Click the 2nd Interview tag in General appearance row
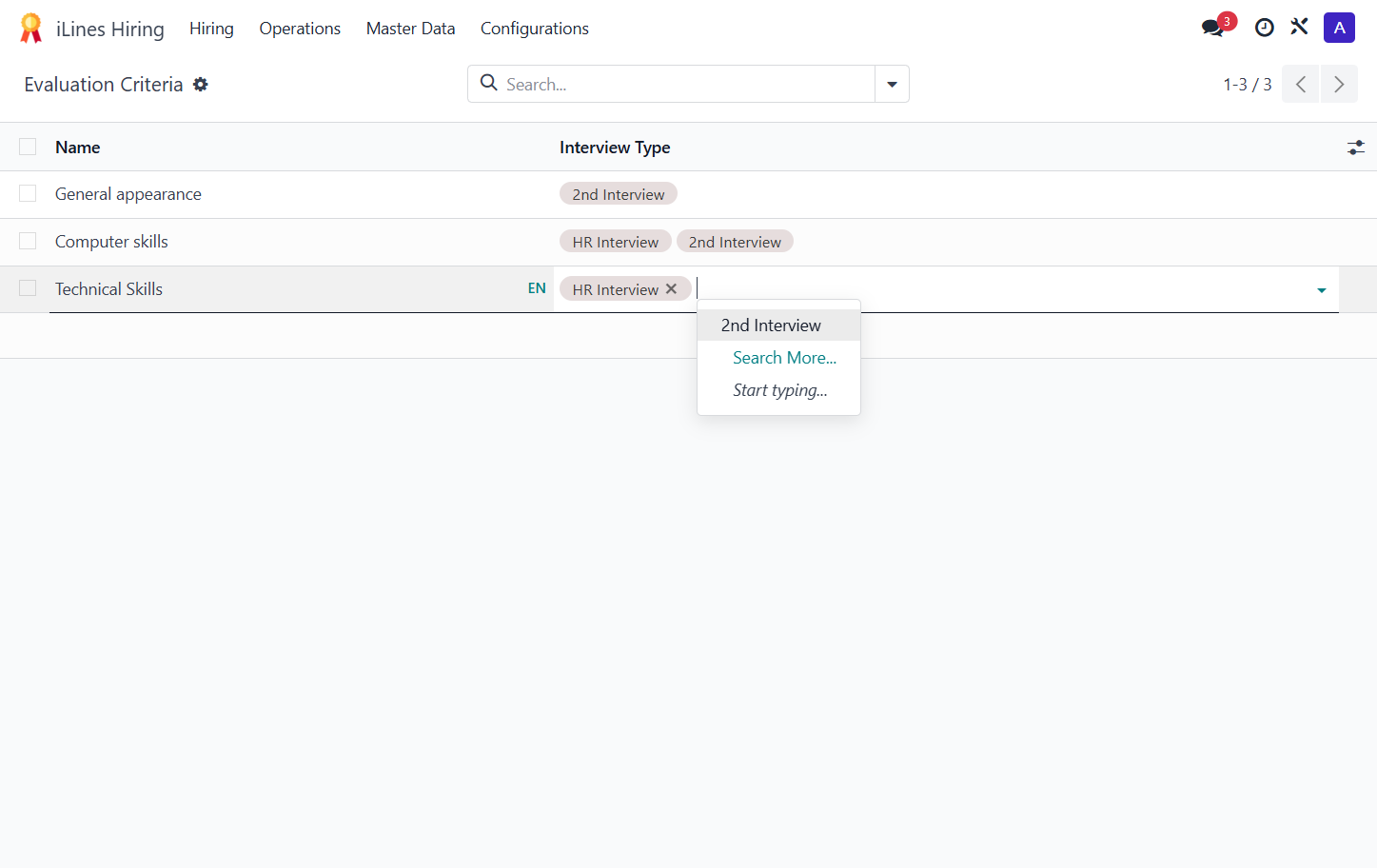 click(x=619, y=194)
